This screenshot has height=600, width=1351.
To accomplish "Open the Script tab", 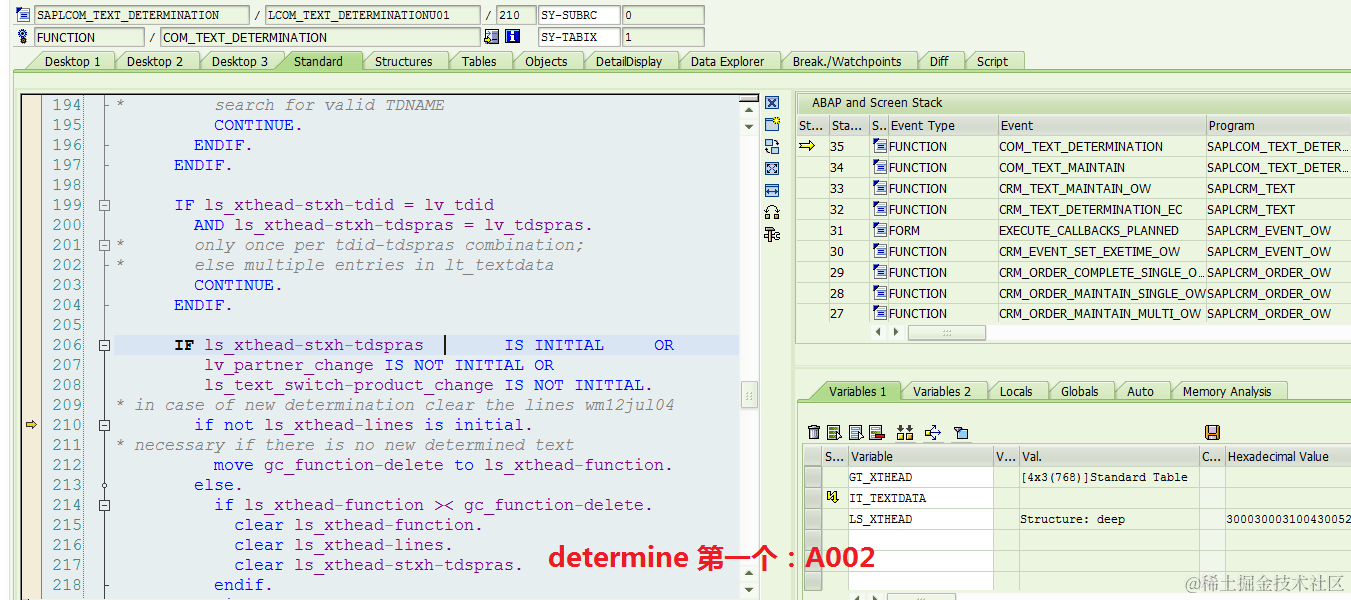I will (992, 61).
